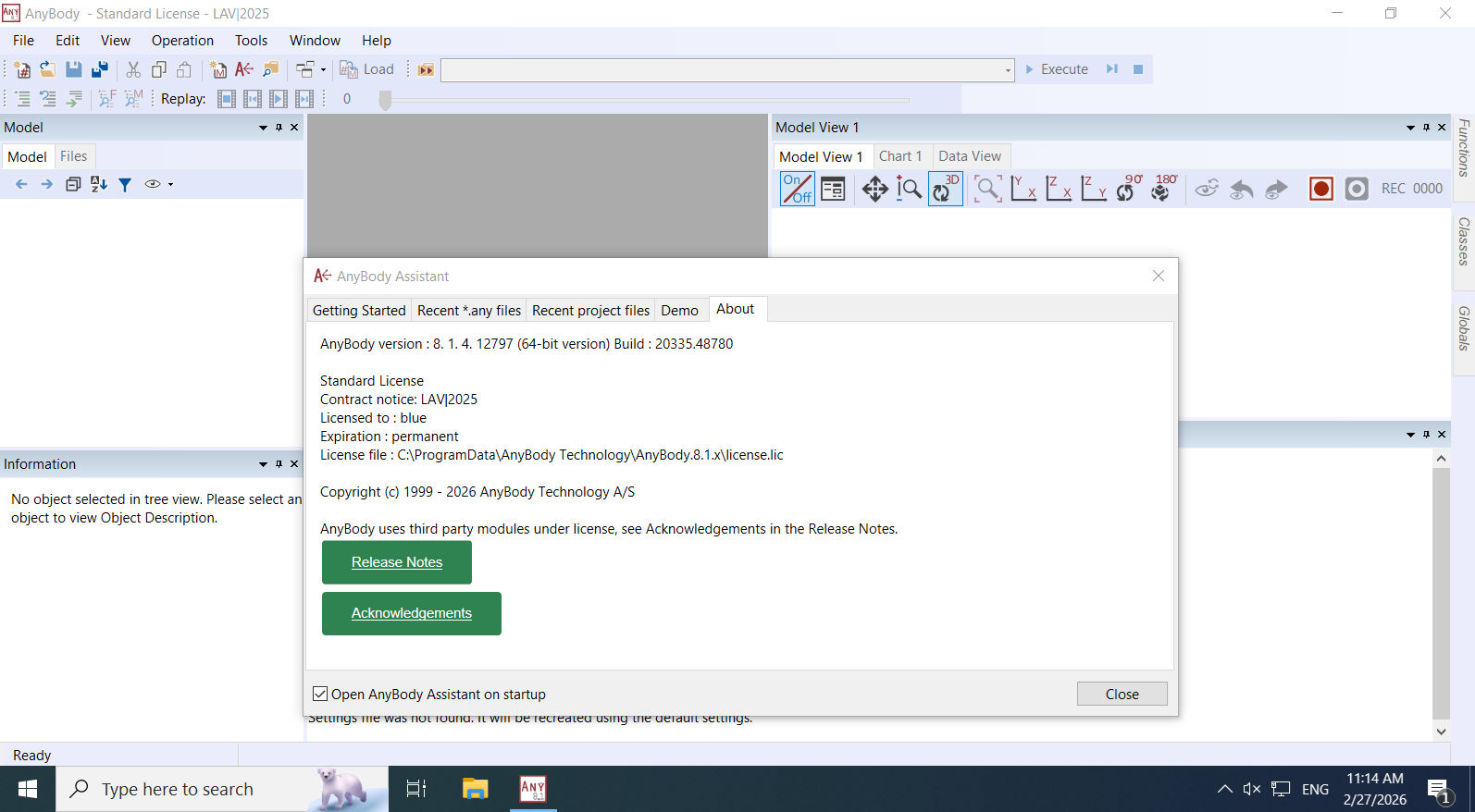Switch to Files tab in Model panel
The height and width of the screenshot is (812, 1475).
point(73,156)
